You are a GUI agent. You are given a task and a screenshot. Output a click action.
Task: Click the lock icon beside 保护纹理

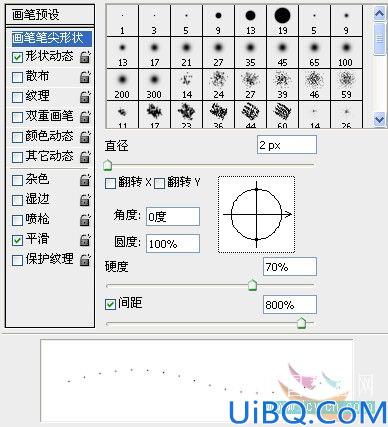click(x=85, y=260)
